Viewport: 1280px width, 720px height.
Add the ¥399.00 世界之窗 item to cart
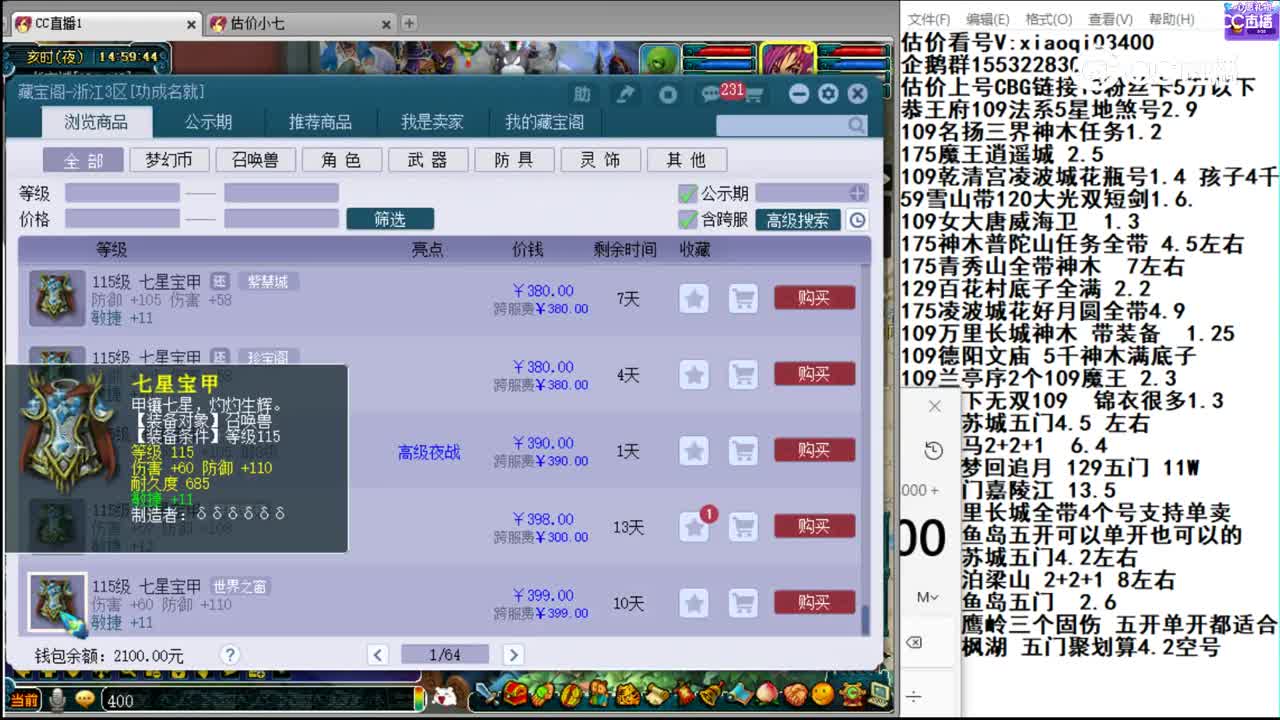[743, 603]
